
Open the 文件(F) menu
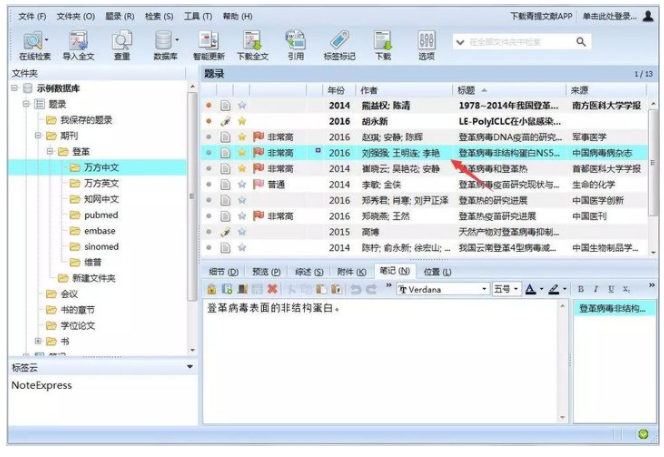[x=33, y=16]
